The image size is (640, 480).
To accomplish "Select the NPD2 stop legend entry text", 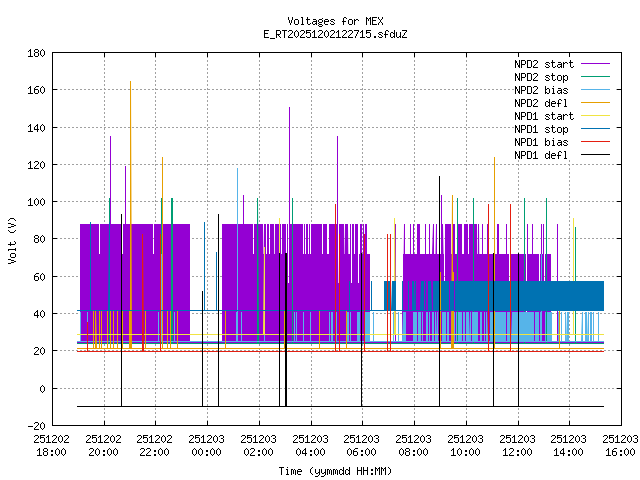I will point(543,77).
